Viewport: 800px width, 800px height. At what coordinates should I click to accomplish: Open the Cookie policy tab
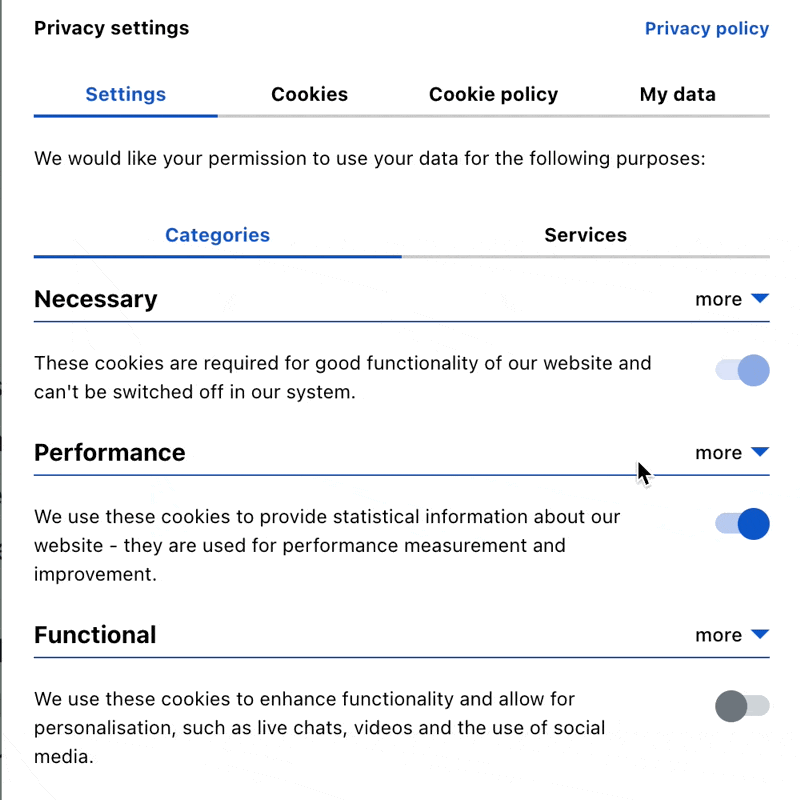point(493,94)
